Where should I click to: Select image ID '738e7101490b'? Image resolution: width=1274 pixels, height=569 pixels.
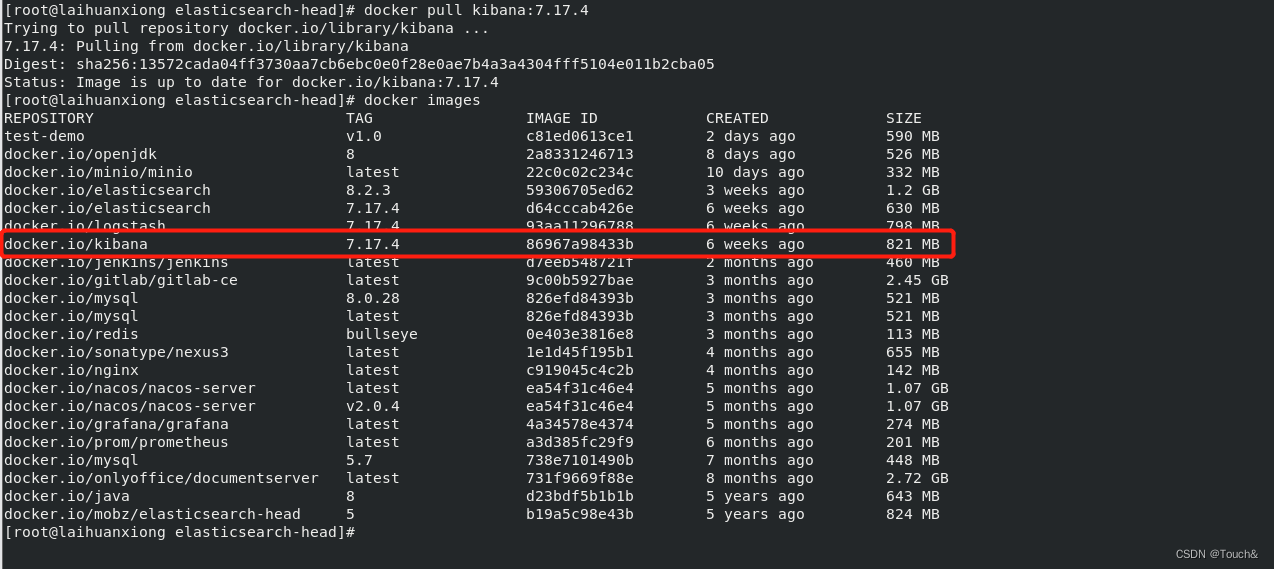[x=580, y=460]
